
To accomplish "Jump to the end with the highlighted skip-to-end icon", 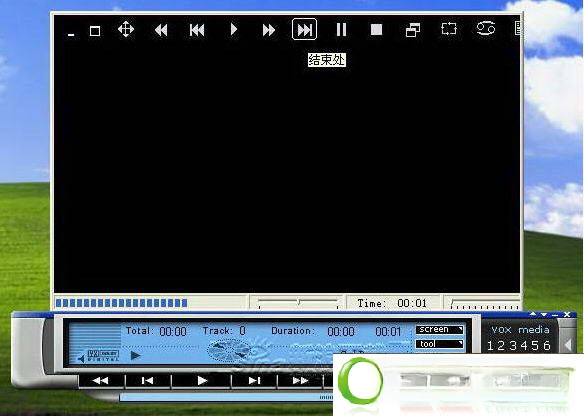I will tap(304, 29).
